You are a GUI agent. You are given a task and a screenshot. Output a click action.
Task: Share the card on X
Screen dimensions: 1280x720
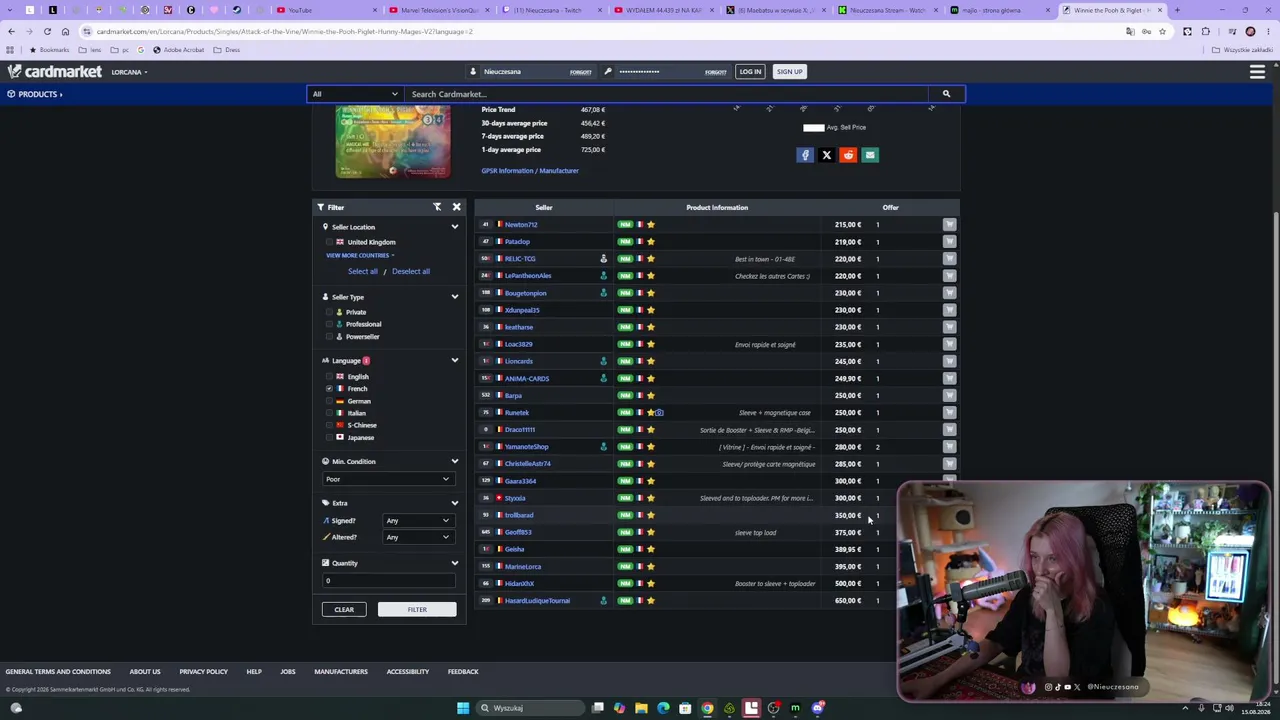(827, 155)
